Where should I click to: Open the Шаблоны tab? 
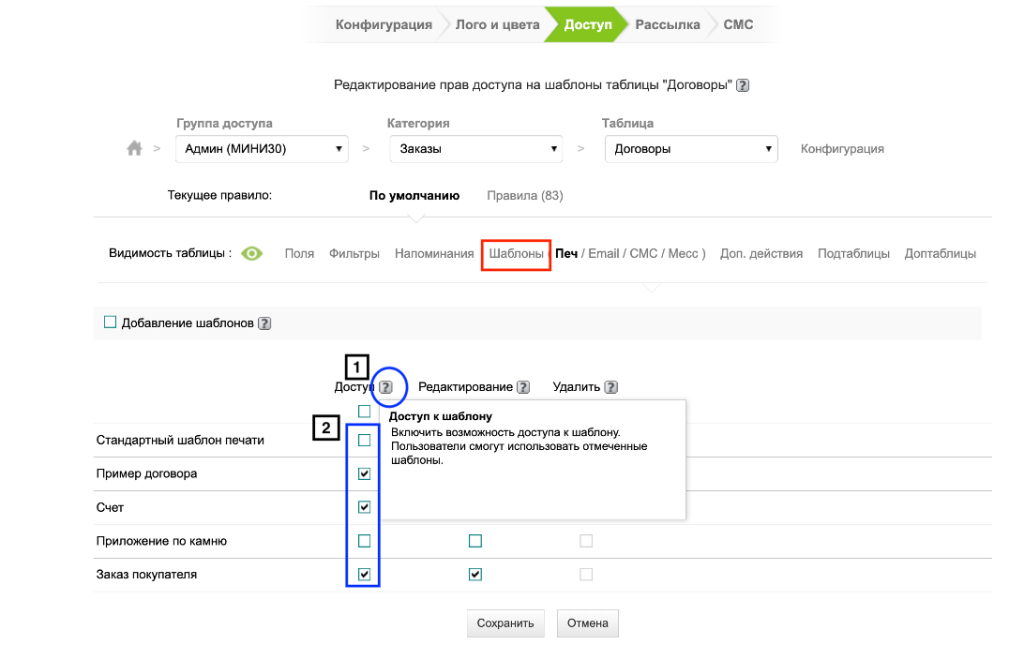point(516,254)
